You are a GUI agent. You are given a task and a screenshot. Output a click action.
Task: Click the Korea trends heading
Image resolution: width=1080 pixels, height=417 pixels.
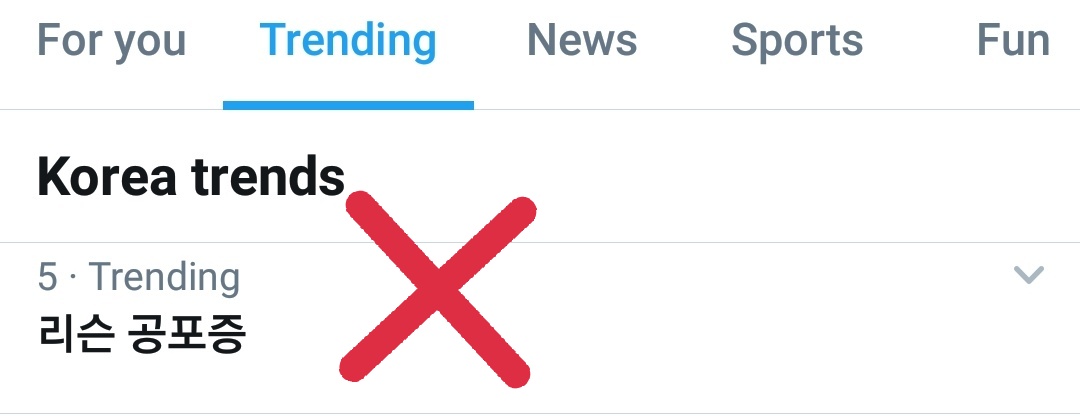191,176
